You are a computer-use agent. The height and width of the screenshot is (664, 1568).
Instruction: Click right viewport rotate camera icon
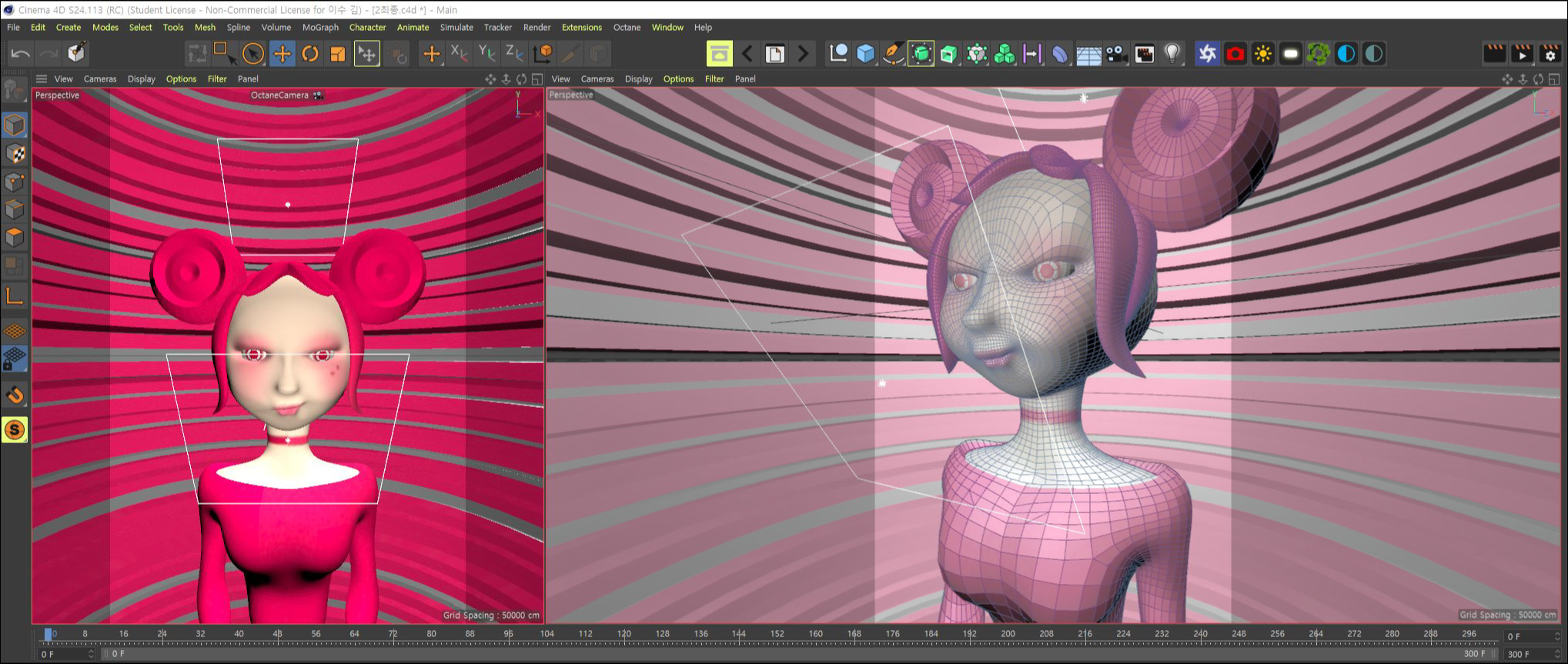1538,78
